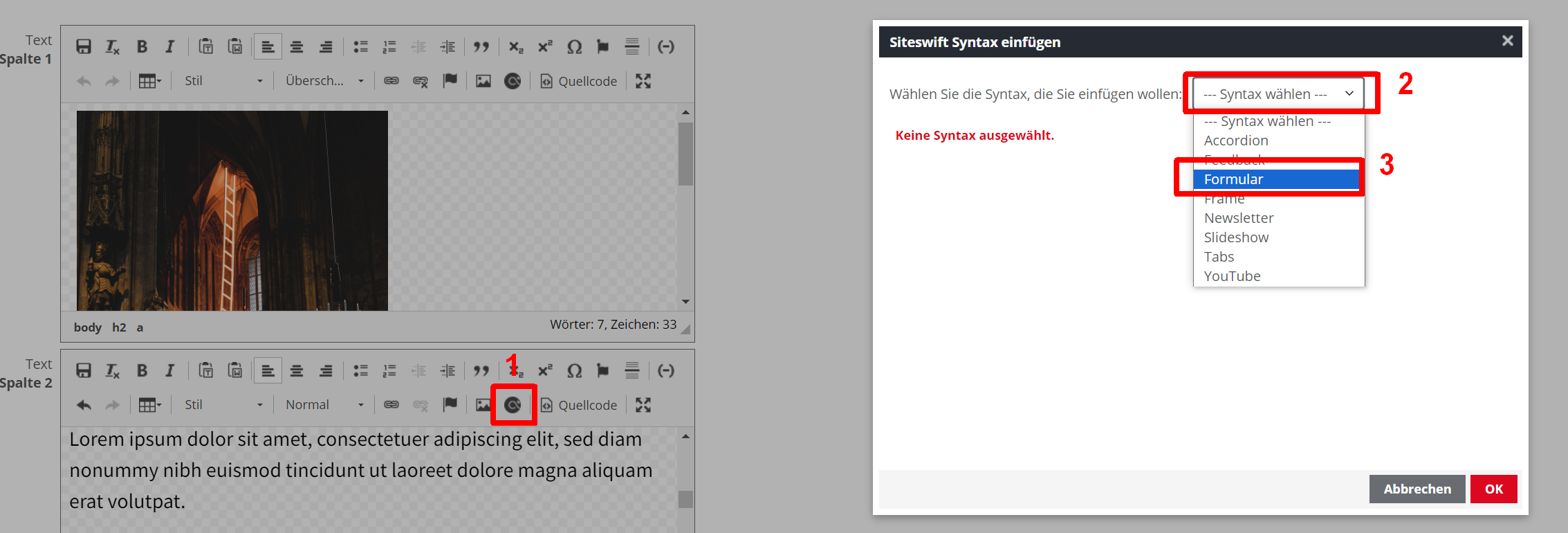The image size is (1568, 533).
Task: Click undo arrow in Spalte 2 toolbar
Action: 84,405
